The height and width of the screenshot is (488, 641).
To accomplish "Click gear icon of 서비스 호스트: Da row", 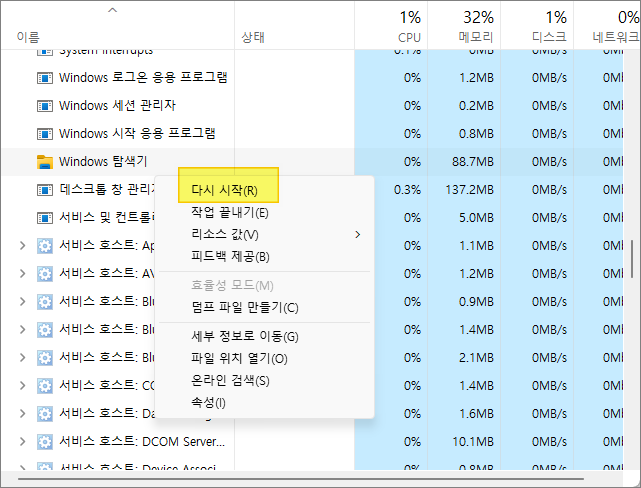I will (x=45, y=414).
